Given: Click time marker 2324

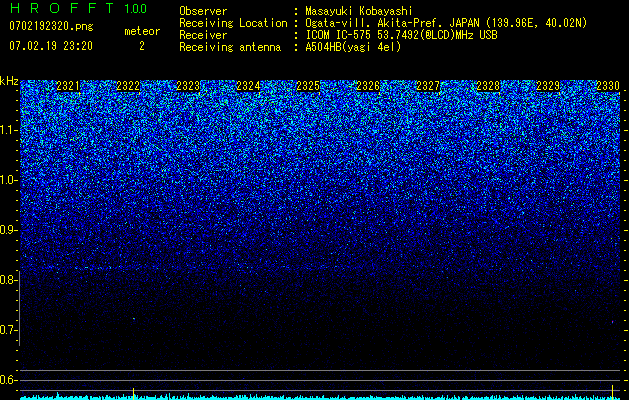Looking at the screenshot, I should coord(248,86).
